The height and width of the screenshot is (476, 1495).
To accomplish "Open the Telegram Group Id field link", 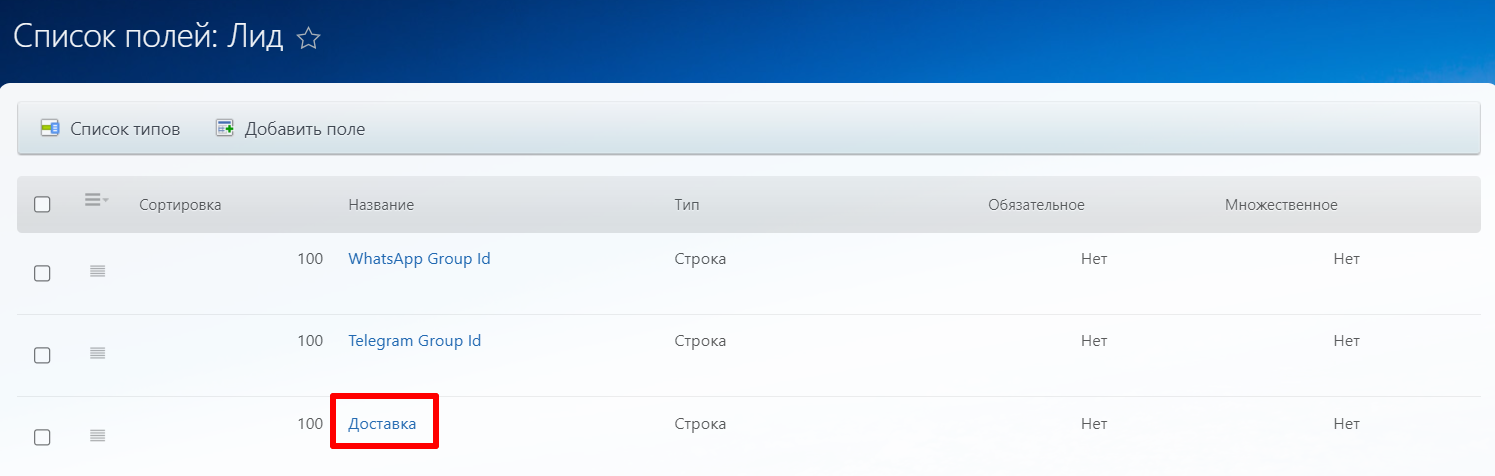I will pyautogui.click(x=414, y=341).
